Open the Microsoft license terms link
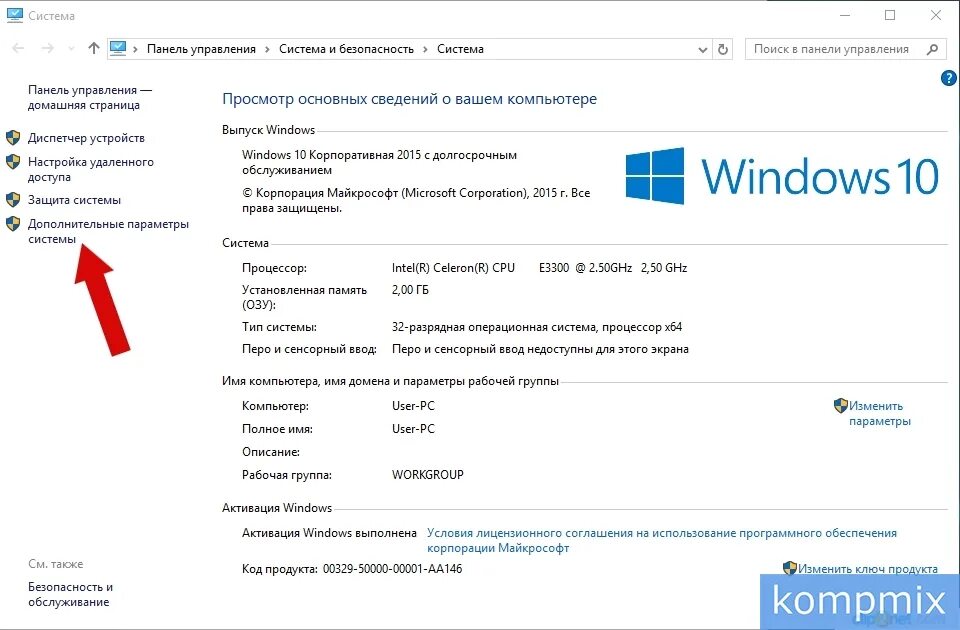This screenshot has width=960, height=630. 662,541
